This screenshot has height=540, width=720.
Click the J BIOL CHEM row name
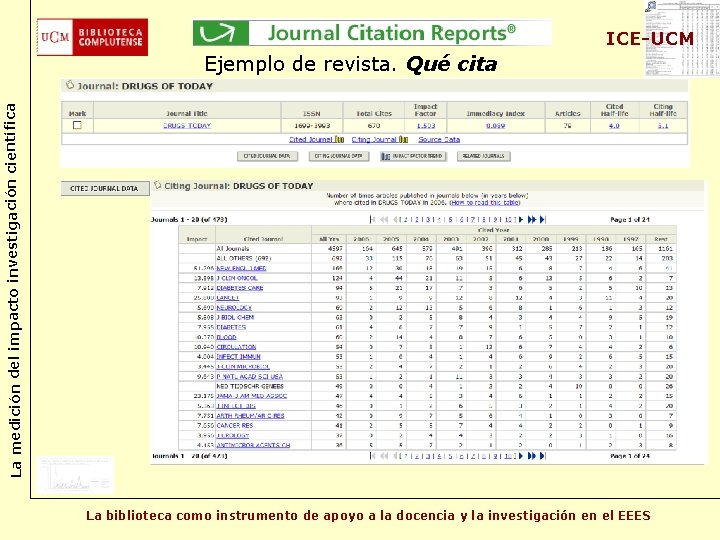[x=235, y=317]
